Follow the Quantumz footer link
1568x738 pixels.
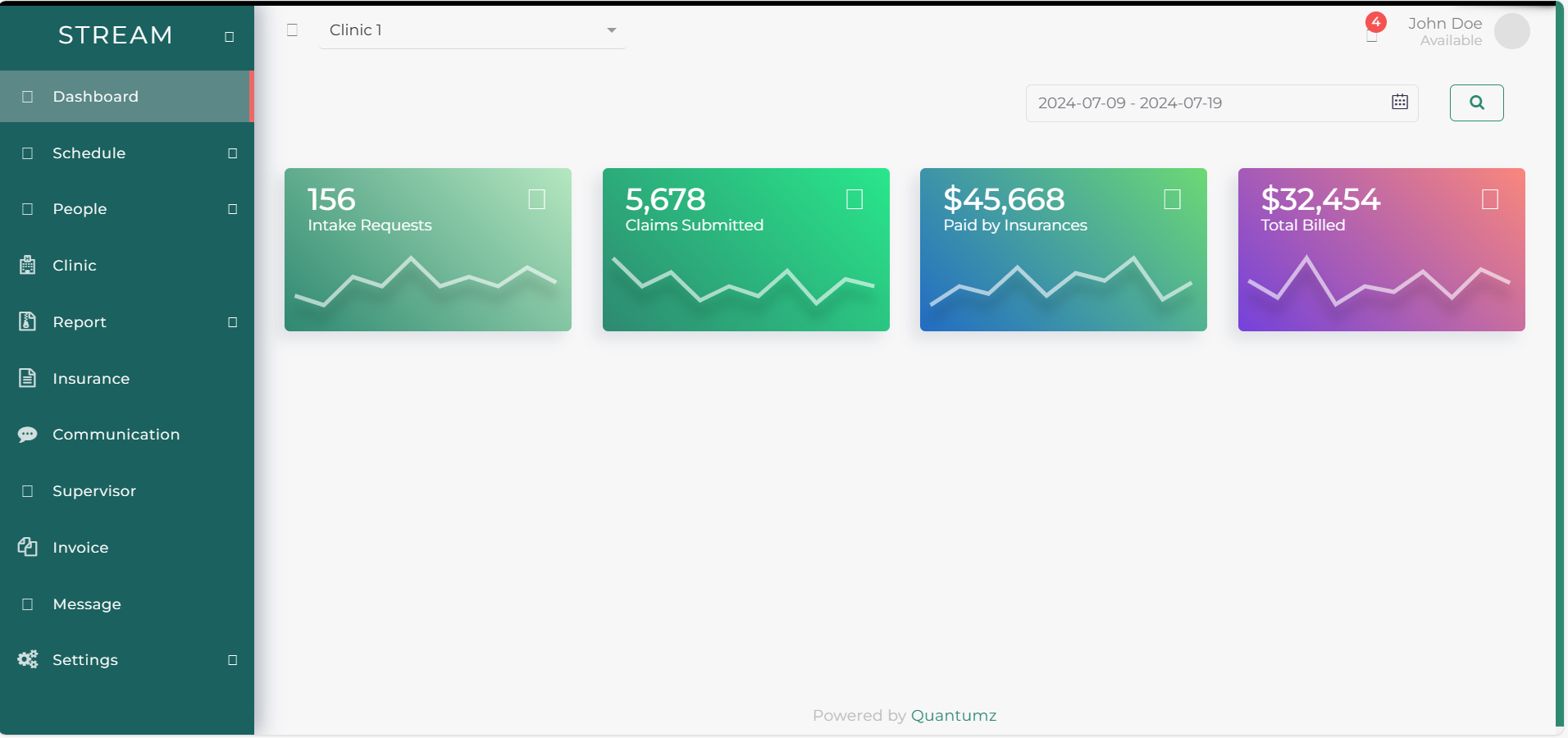(x=953, y=715)
